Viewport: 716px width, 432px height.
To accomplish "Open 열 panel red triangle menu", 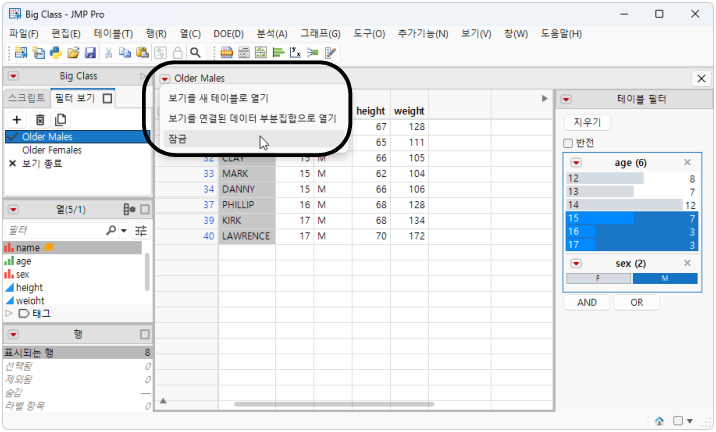I will click(x=13, y=210).
